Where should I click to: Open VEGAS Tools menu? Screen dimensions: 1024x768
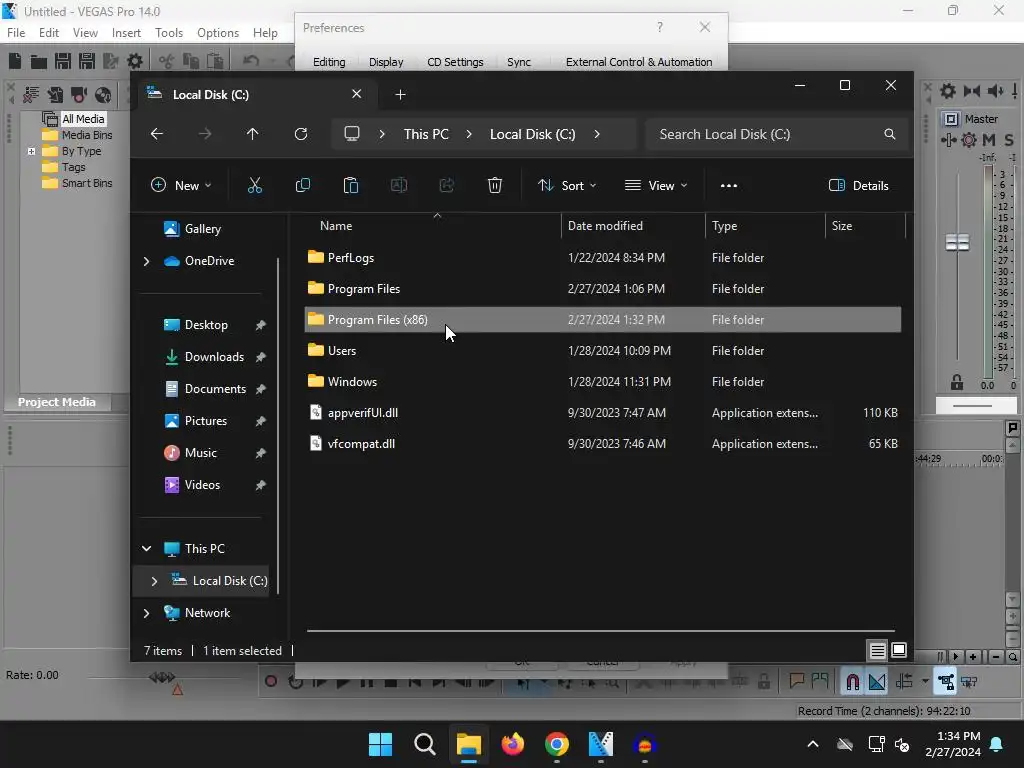pyautogui.click(x=168, y=33)
